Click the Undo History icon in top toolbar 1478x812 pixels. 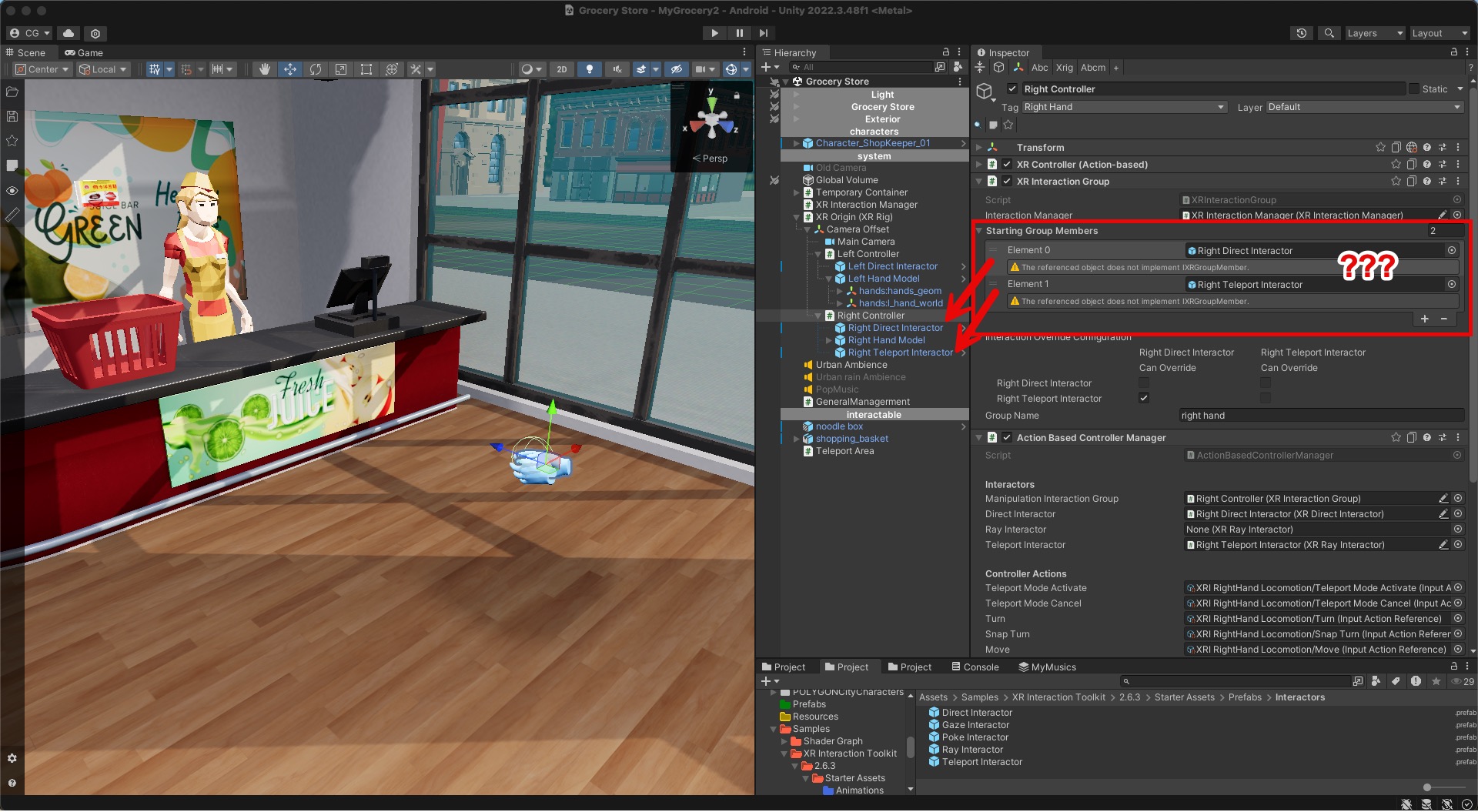click(x=1301, y=33)
